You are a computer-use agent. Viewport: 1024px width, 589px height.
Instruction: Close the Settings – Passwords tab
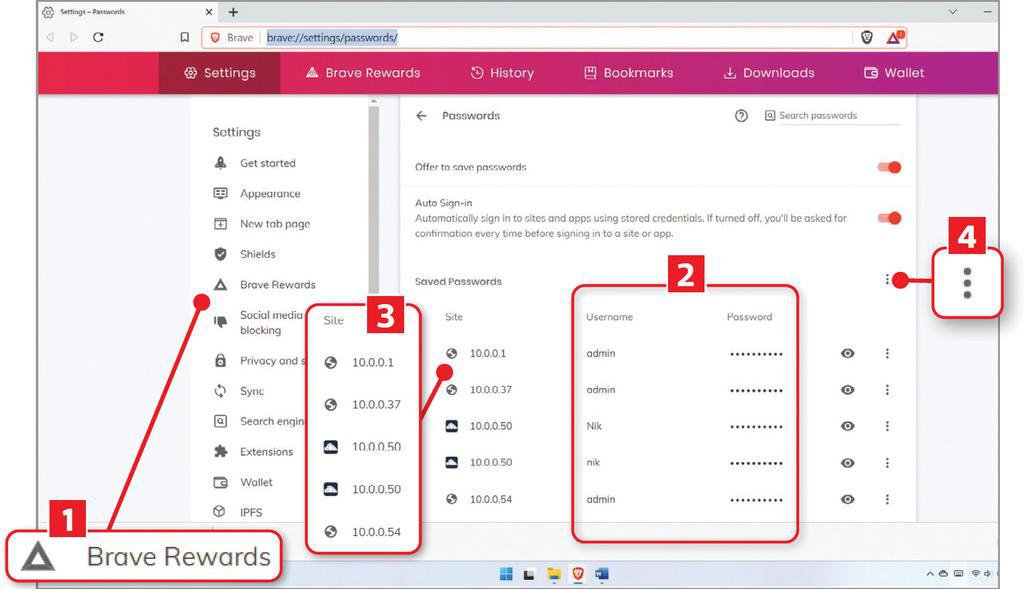point(209,12)
